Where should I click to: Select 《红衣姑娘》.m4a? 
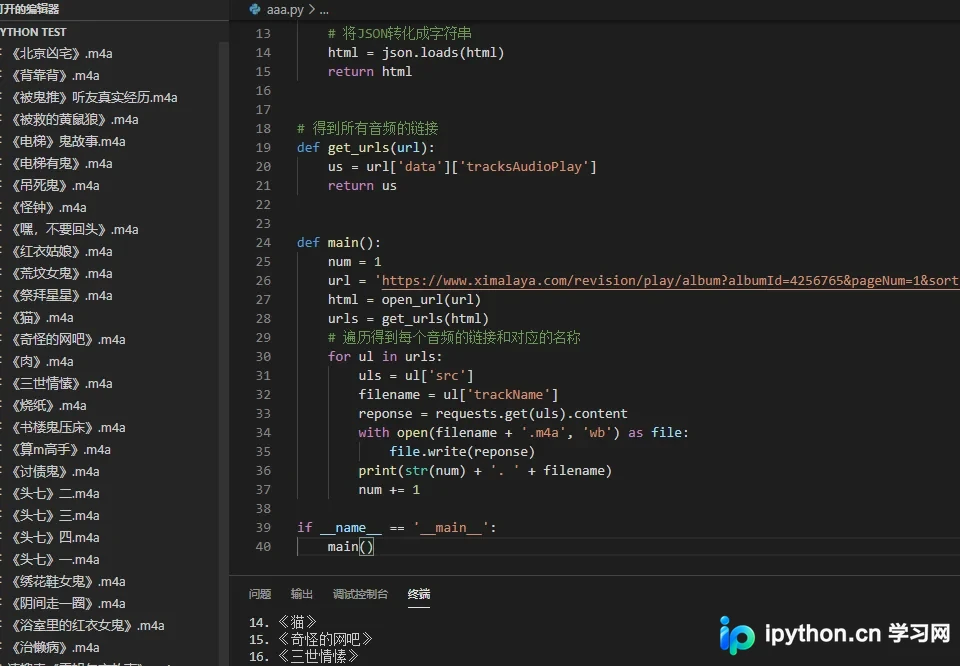(61, 252)
